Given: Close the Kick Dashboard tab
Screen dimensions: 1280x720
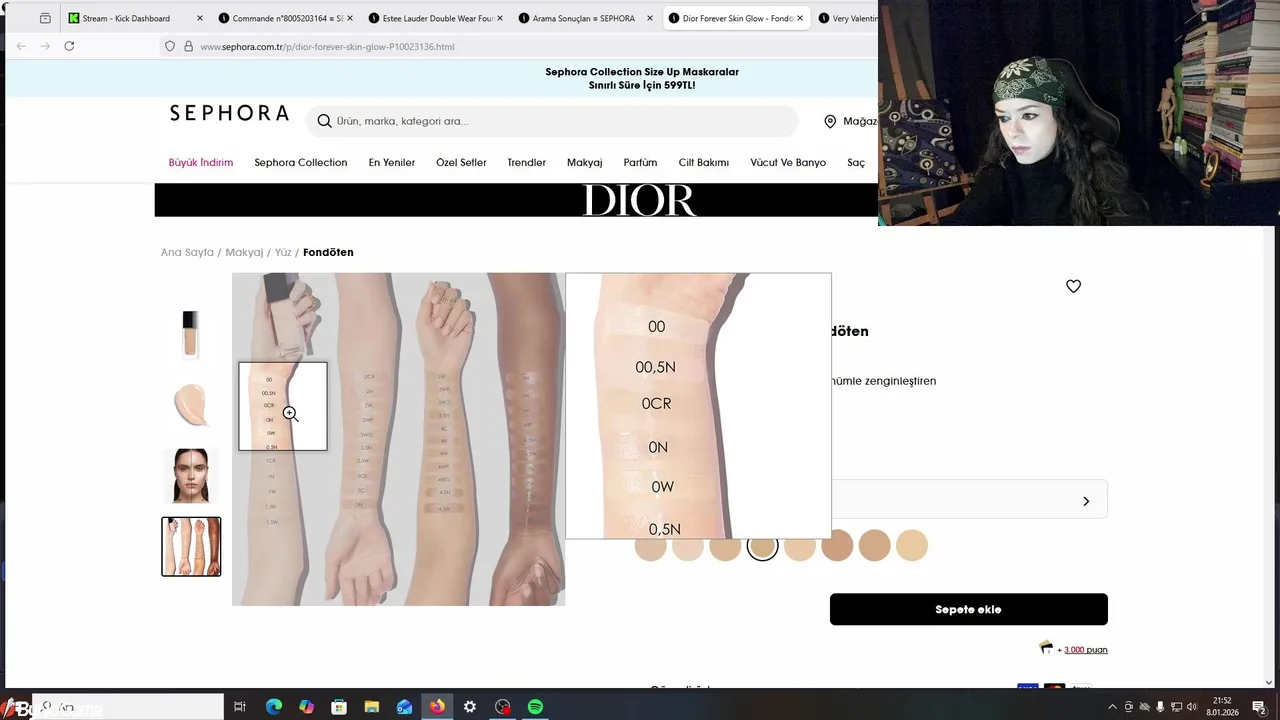Looking at the screenshot, I should coord(199,18).
